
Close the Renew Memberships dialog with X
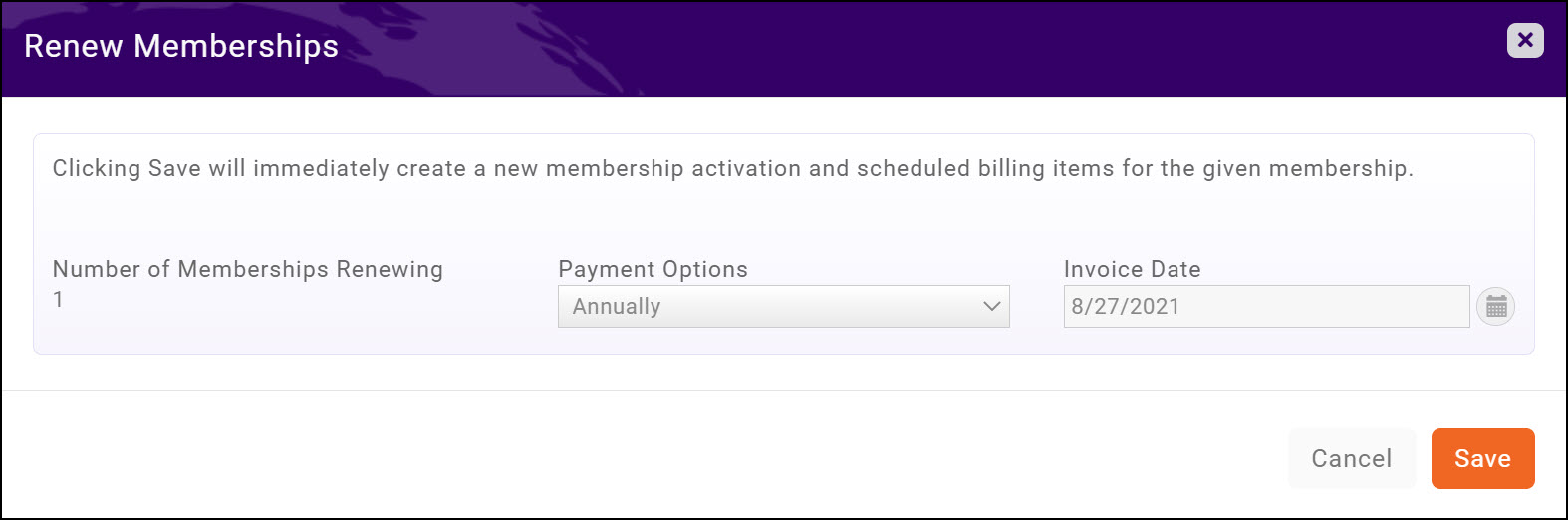tap(1525, 40)
